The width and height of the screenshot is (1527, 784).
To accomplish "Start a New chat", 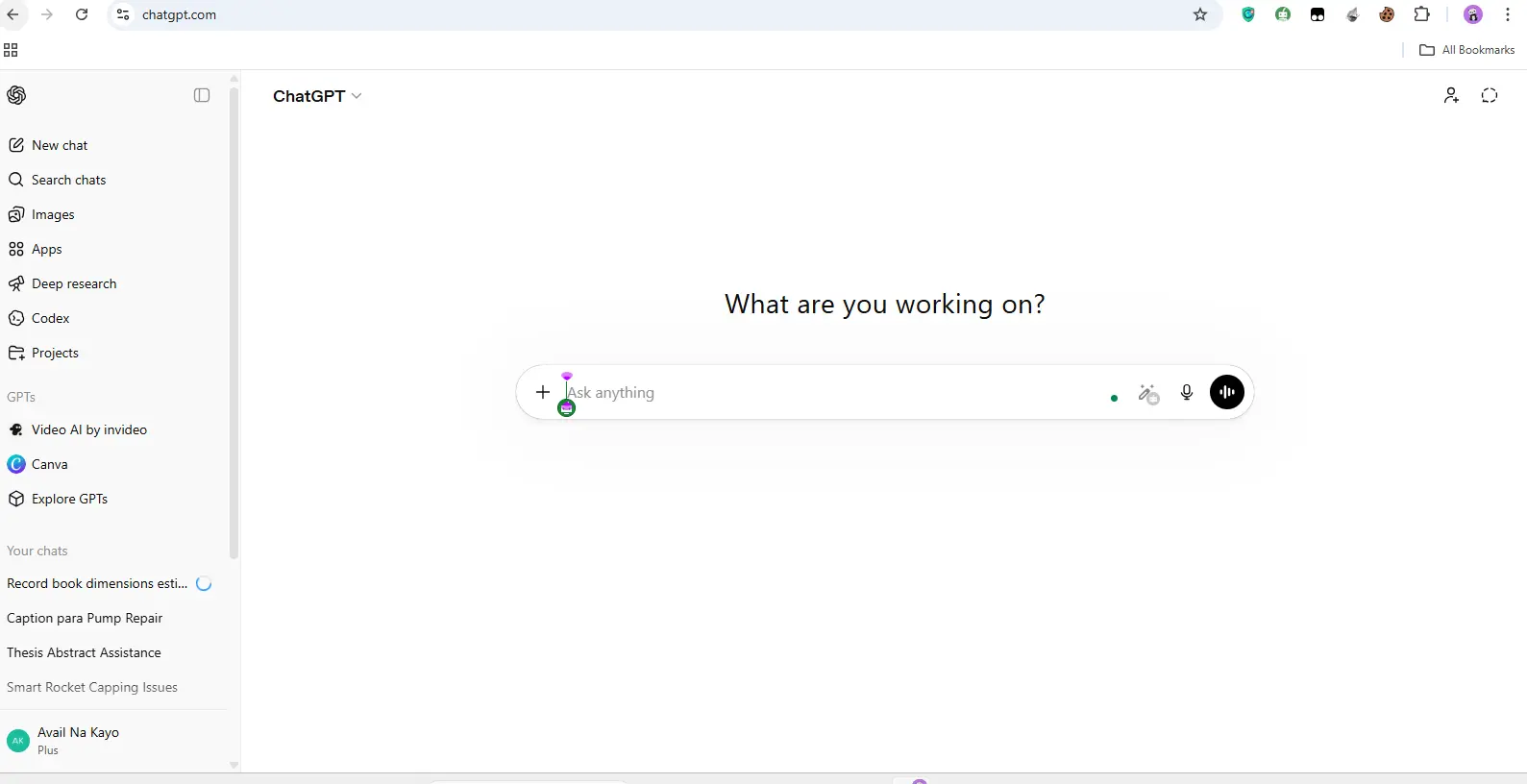I will 48,145.
